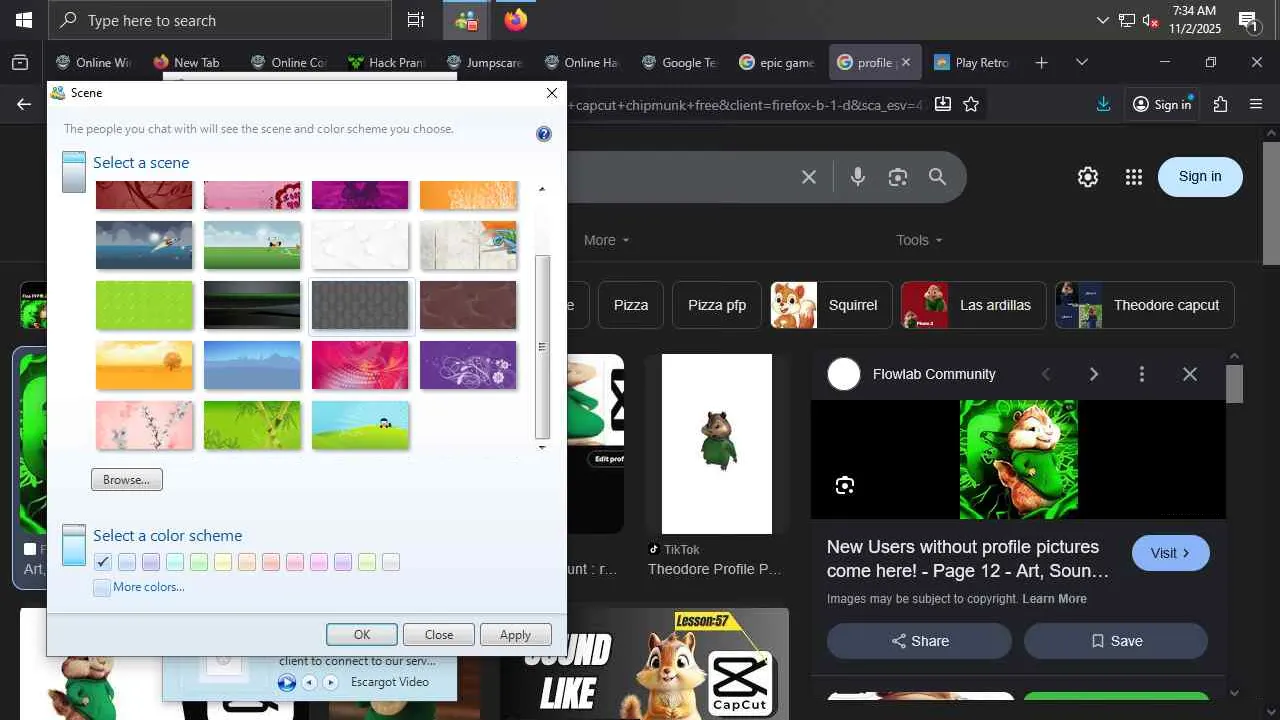Close the active profile tab
The image size is (1280, 720).
(x=906, y=62)
